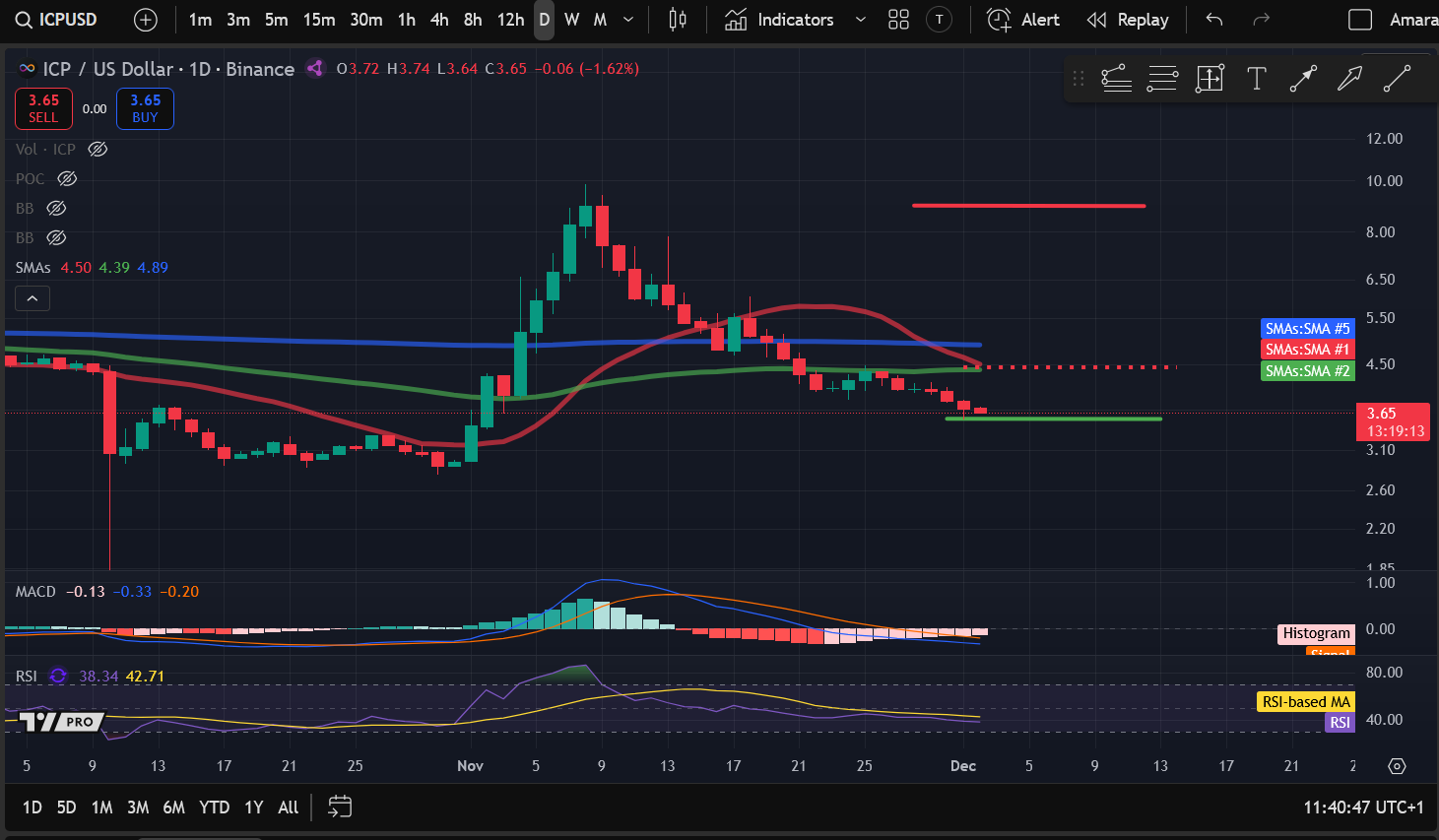
Task: Select the 3M date range
Action: click(138, 808)
